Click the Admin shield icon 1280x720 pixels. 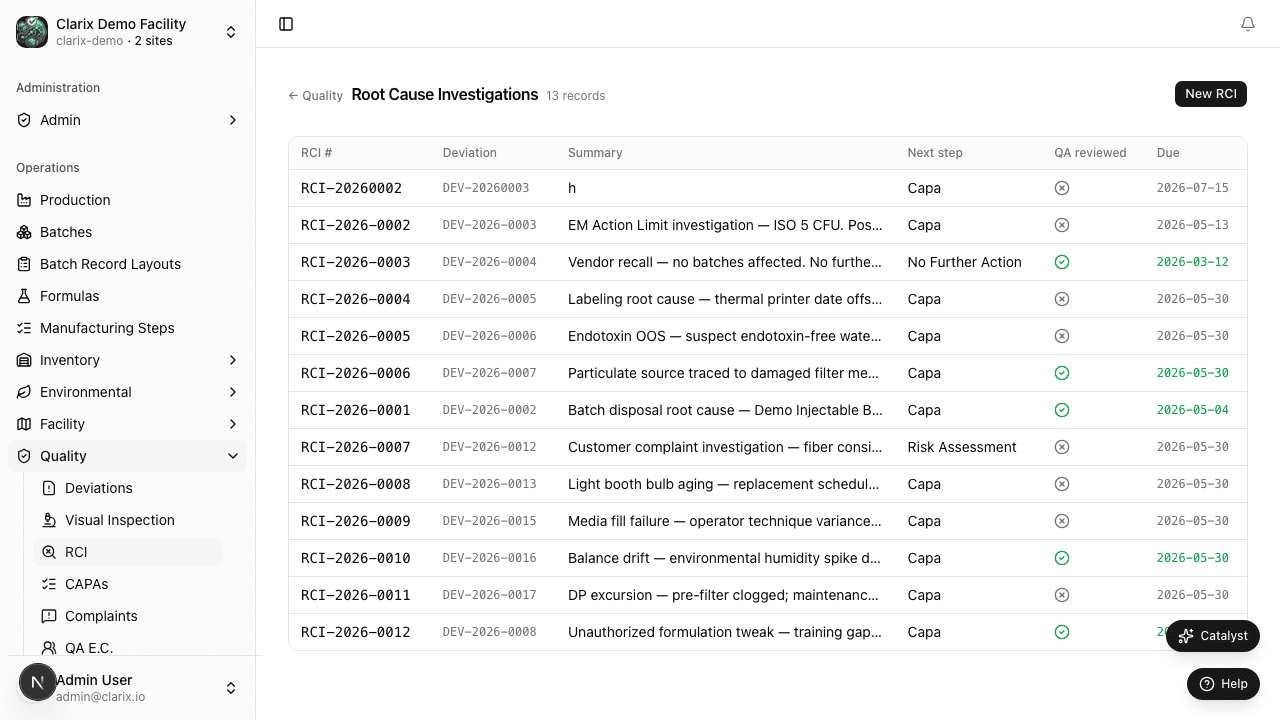(x=24, y=120)
